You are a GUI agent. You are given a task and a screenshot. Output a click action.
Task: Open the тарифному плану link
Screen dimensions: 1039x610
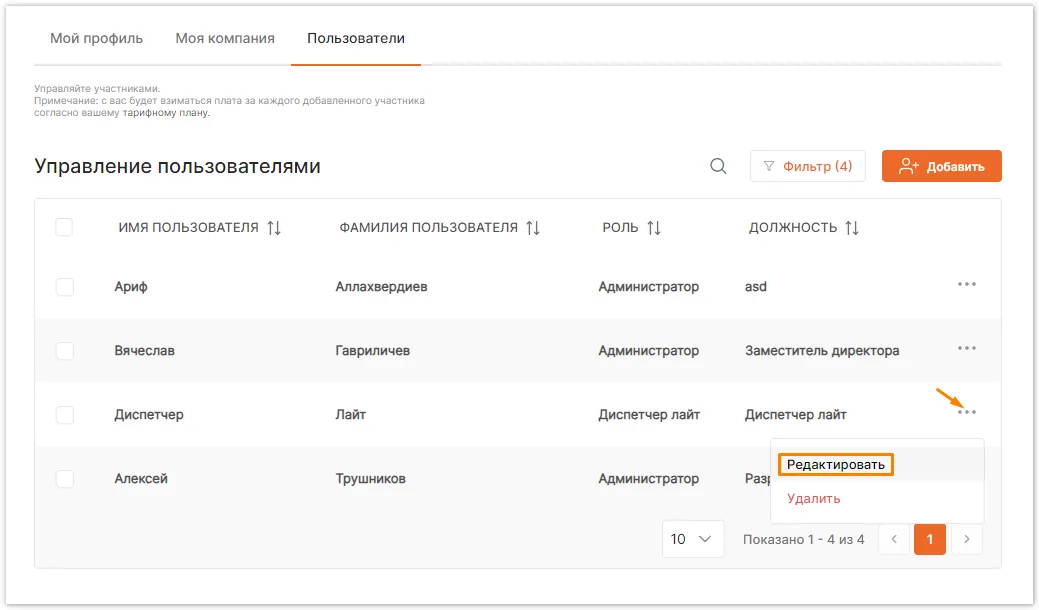point(166,113)
